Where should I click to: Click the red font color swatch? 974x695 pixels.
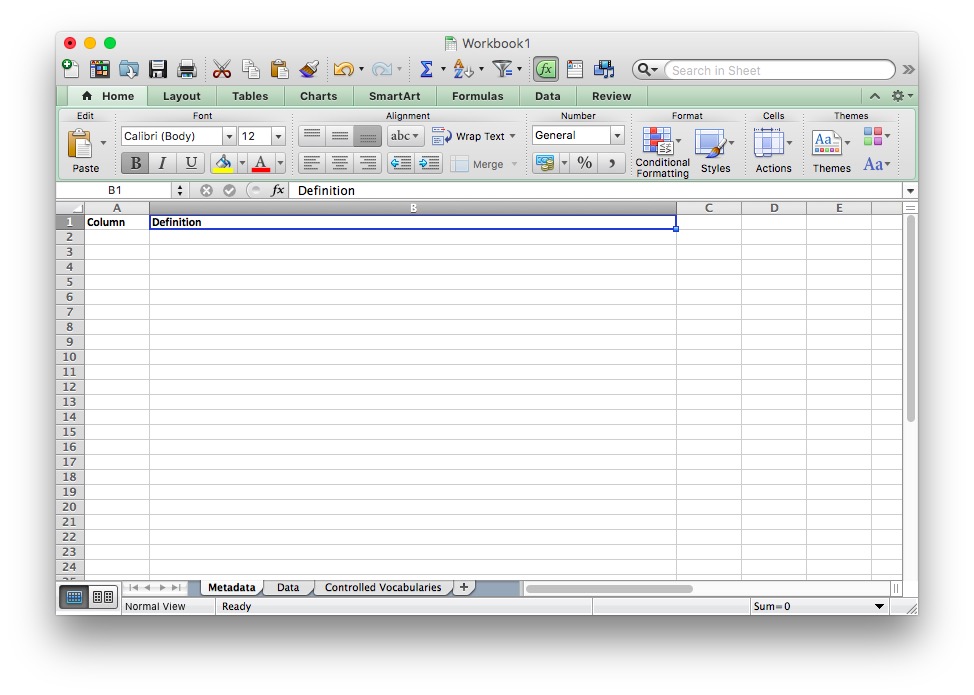click(x=261, y=163)
